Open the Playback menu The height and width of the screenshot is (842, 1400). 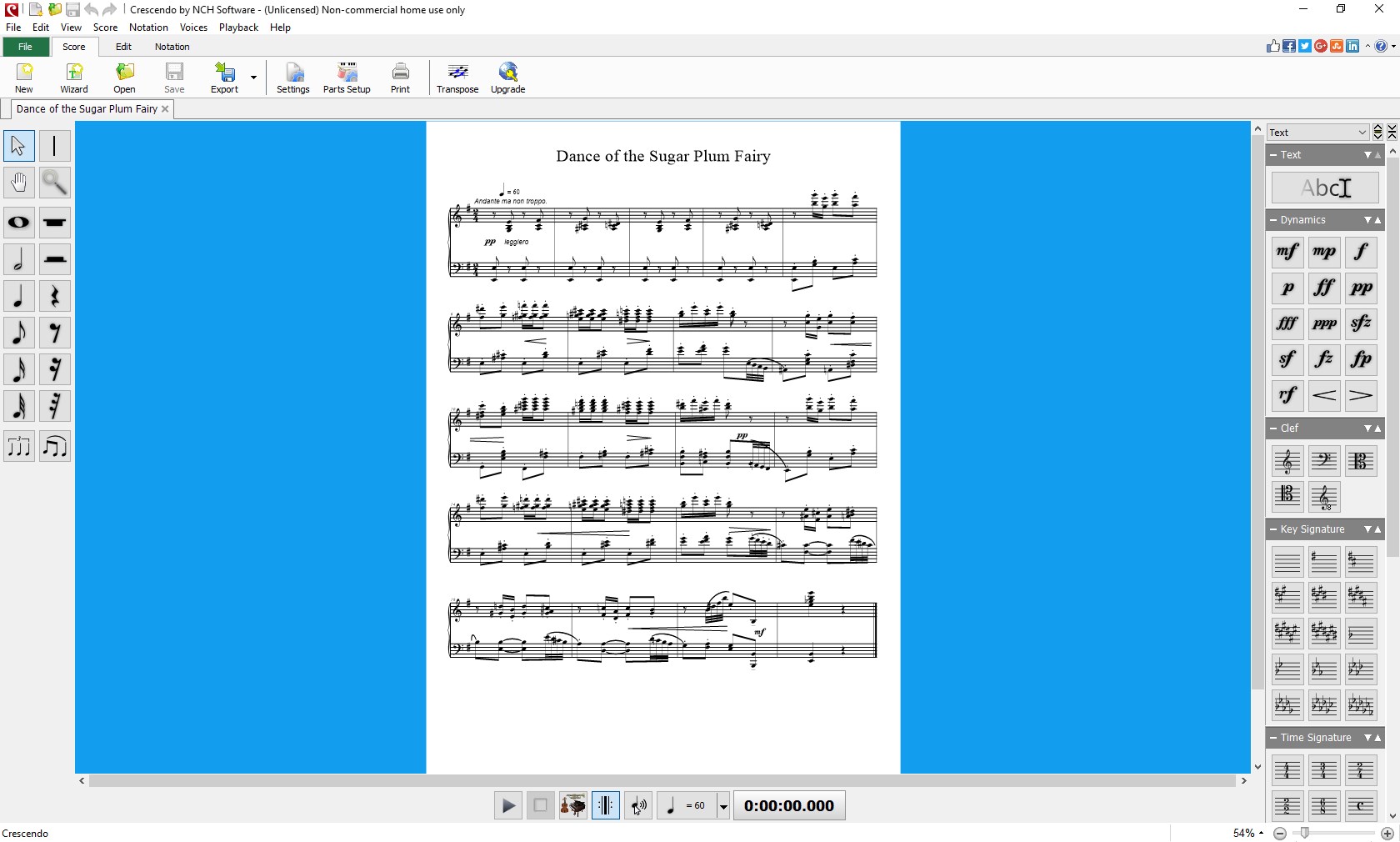238,27
